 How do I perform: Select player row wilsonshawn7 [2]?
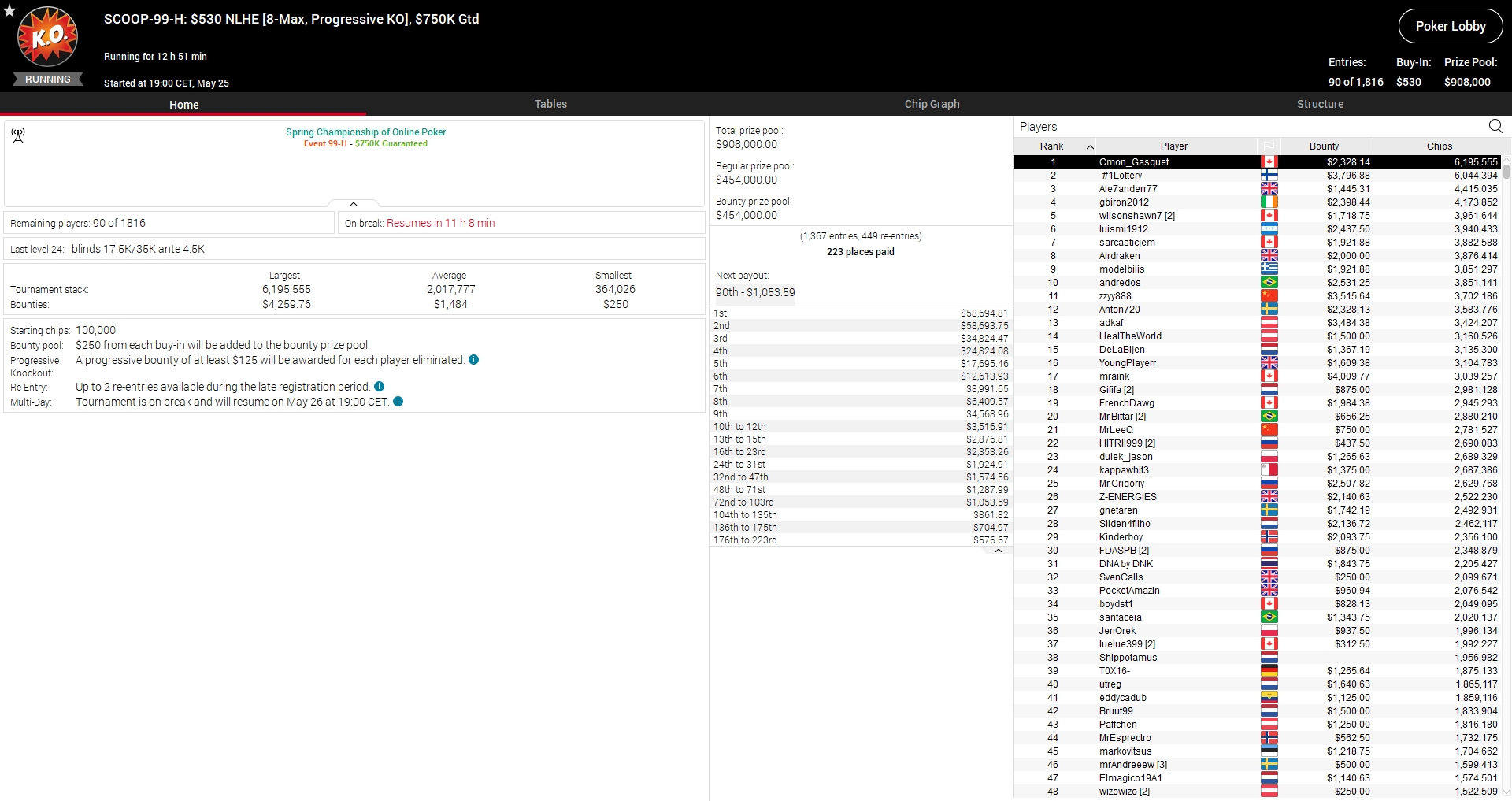[x=1258, y=216]
